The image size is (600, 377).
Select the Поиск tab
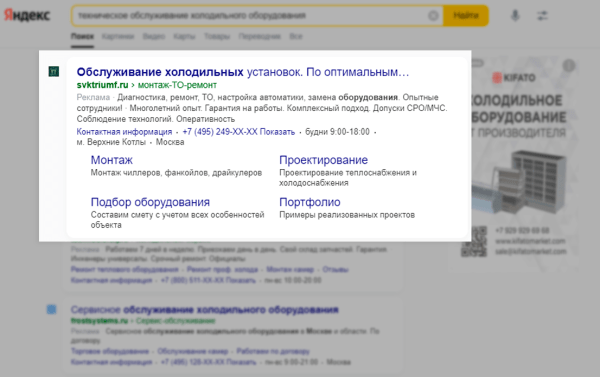tap(82, 36)
